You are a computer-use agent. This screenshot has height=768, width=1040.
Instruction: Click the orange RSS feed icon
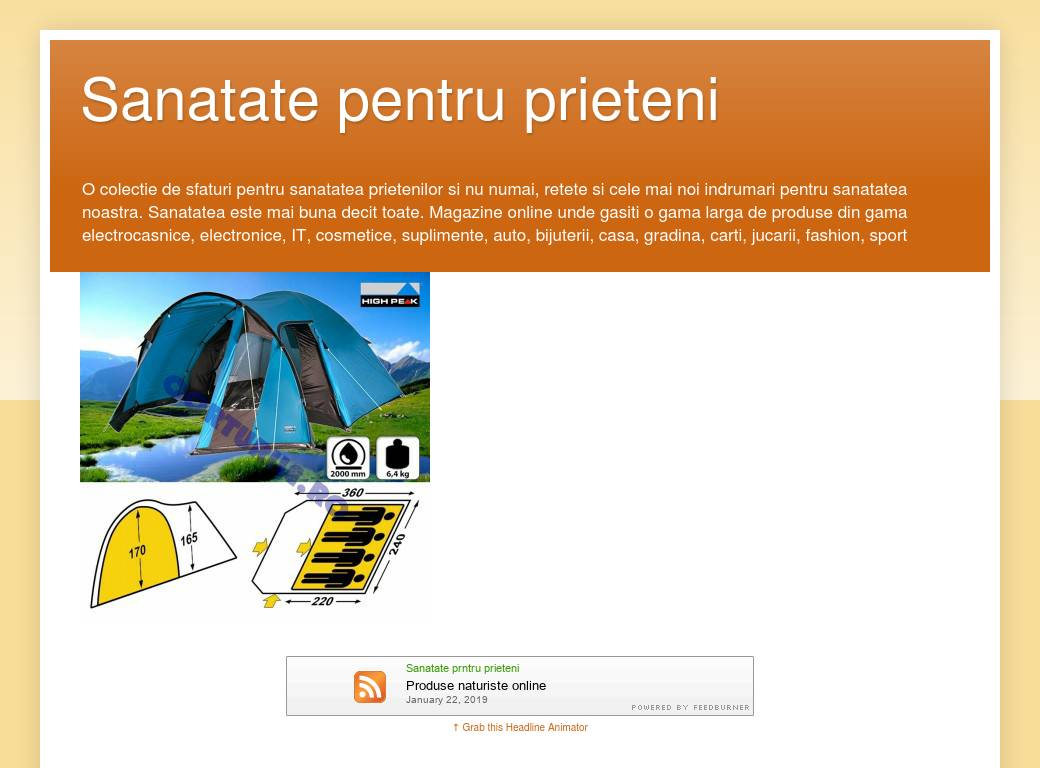(x=369, y=687)
